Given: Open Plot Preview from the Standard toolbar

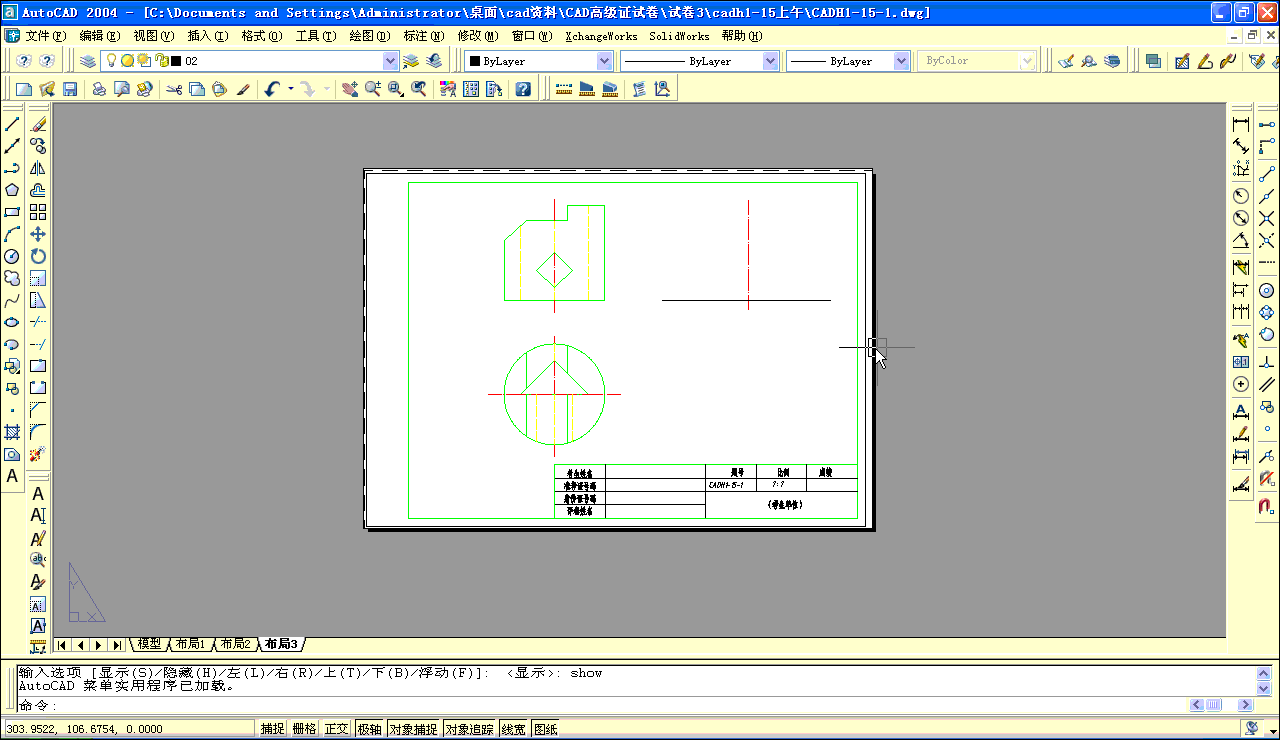Looking at the screenshot, I should 122,88.
